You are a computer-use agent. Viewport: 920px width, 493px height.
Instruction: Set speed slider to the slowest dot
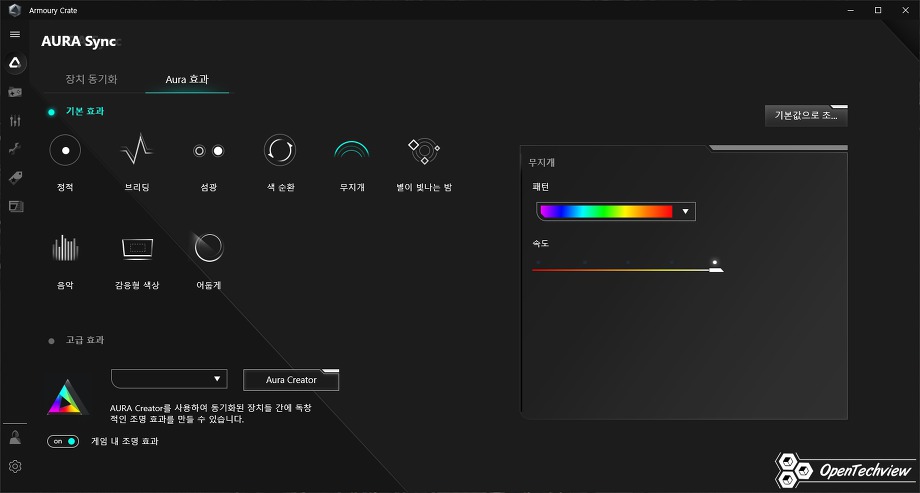pos(539,262)
